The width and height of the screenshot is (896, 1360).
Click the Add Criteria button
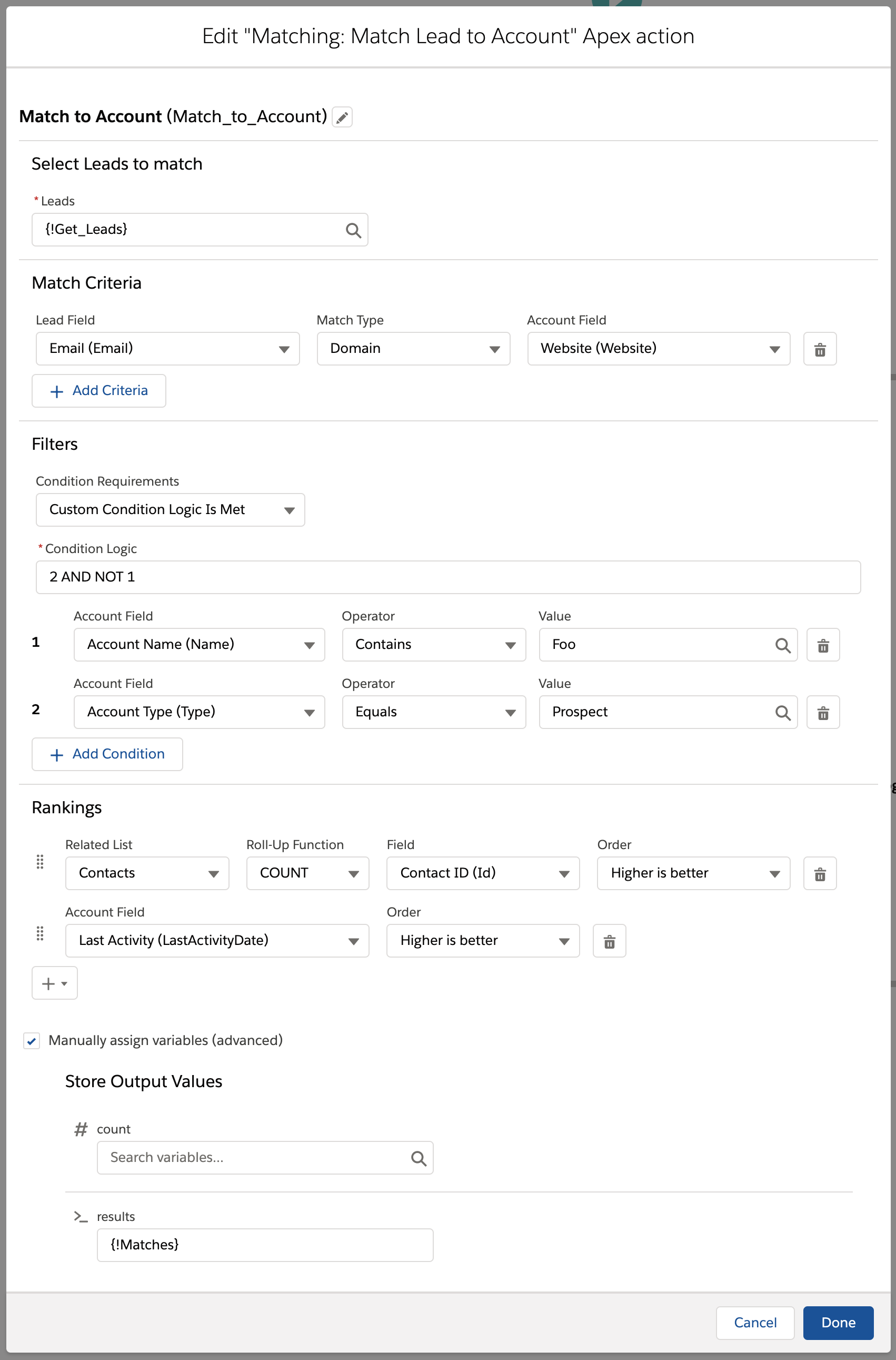coord(99,391)
